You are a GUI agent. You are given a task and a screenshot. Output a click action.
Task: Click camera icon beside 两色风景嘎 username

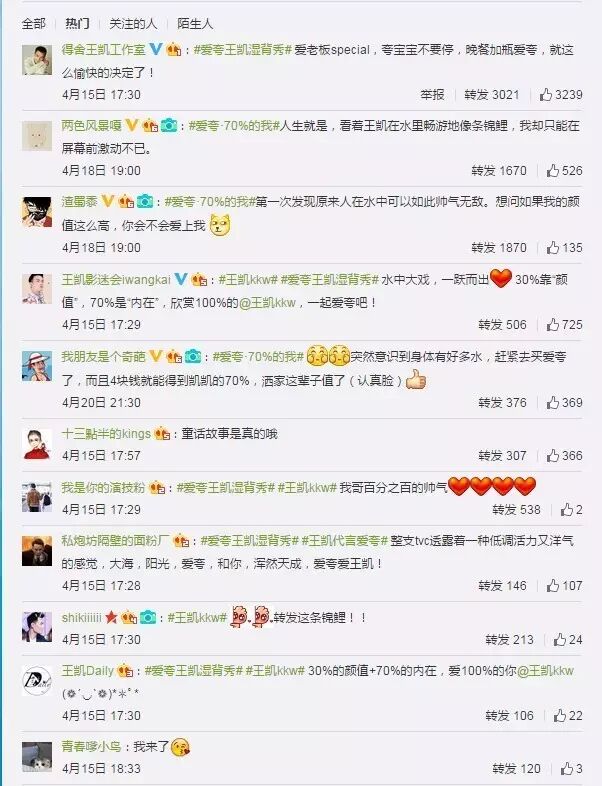[169, 125]
